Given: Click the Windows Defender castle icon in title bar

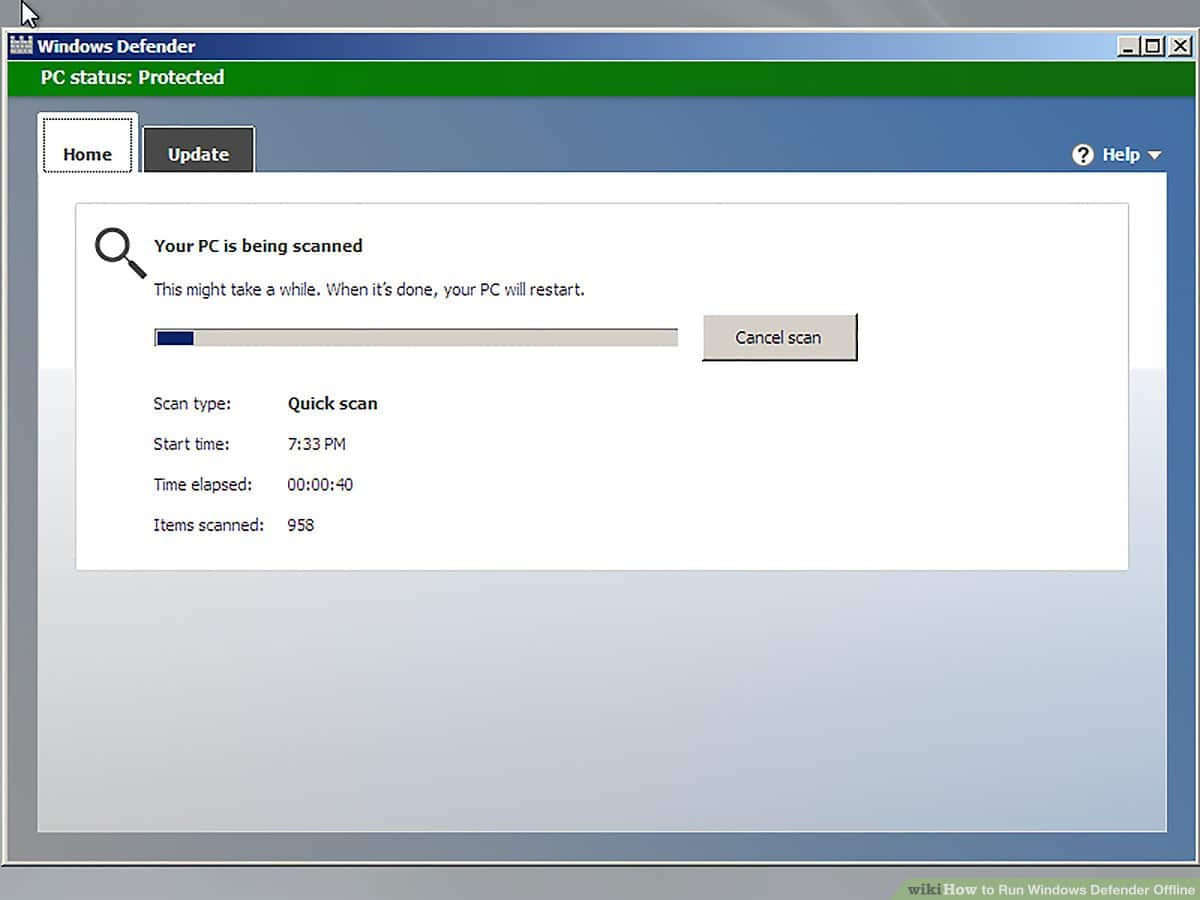Looking at the screenshot, I should pos(21,46).
